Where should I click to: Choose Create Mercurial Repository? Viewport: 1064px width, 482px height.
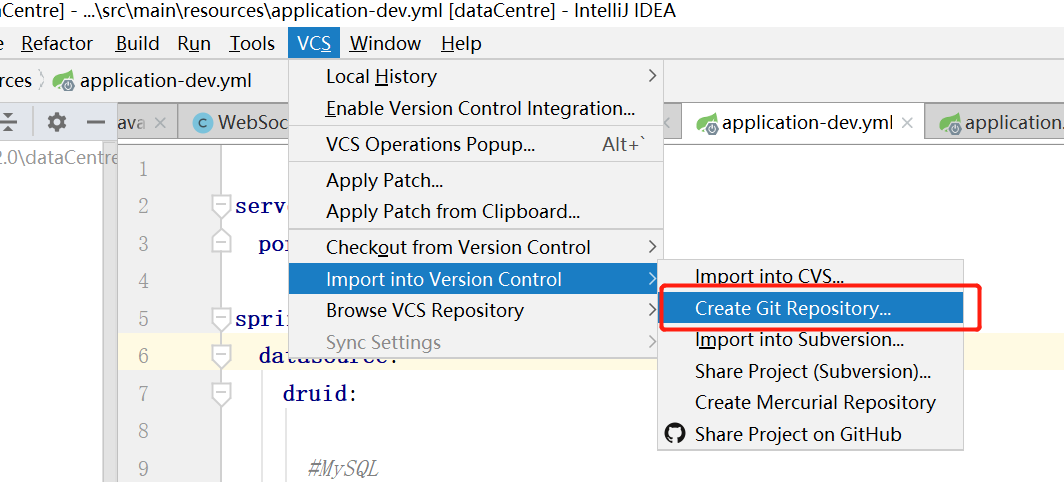pyautogui.click(x=811, y=403)
